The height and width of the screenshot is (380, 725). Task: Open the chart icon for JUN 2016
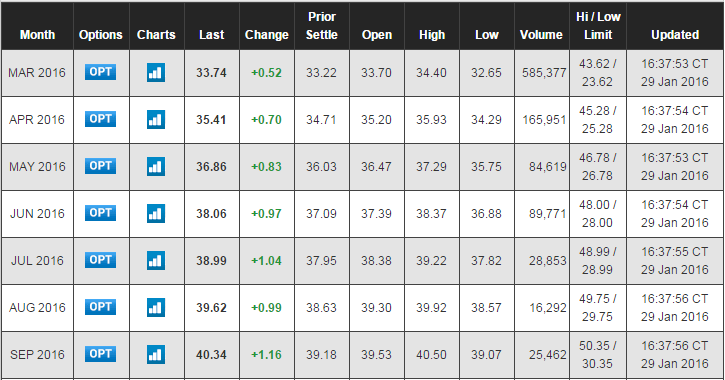[156, 214]
